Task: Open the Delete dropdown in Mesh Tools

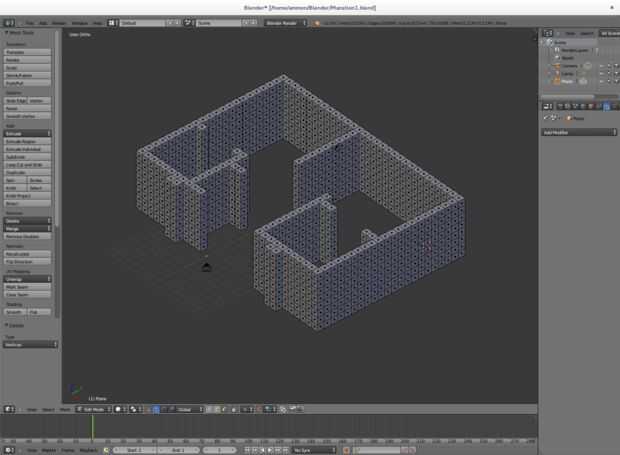Action: tap(27, 221)
